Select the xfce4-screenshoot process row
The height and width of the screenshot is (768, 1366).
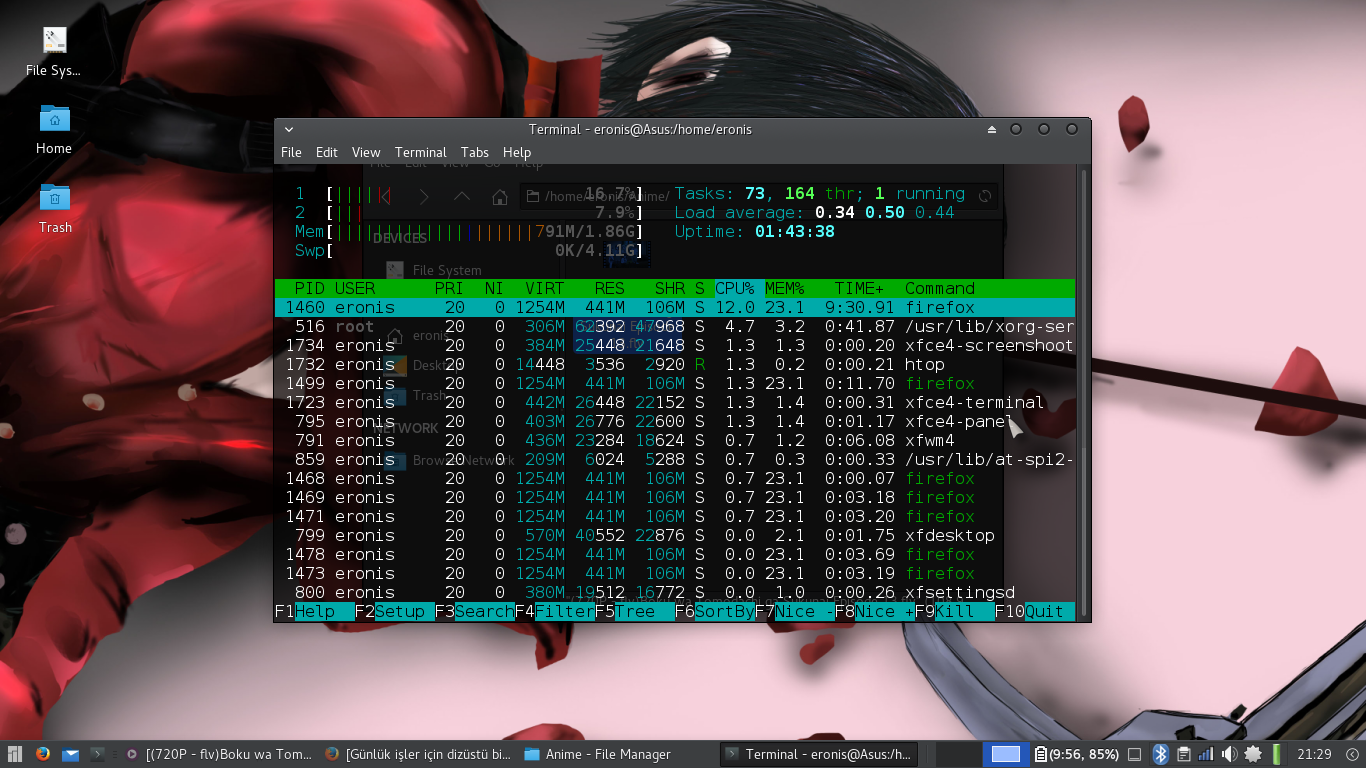[675, 345]
